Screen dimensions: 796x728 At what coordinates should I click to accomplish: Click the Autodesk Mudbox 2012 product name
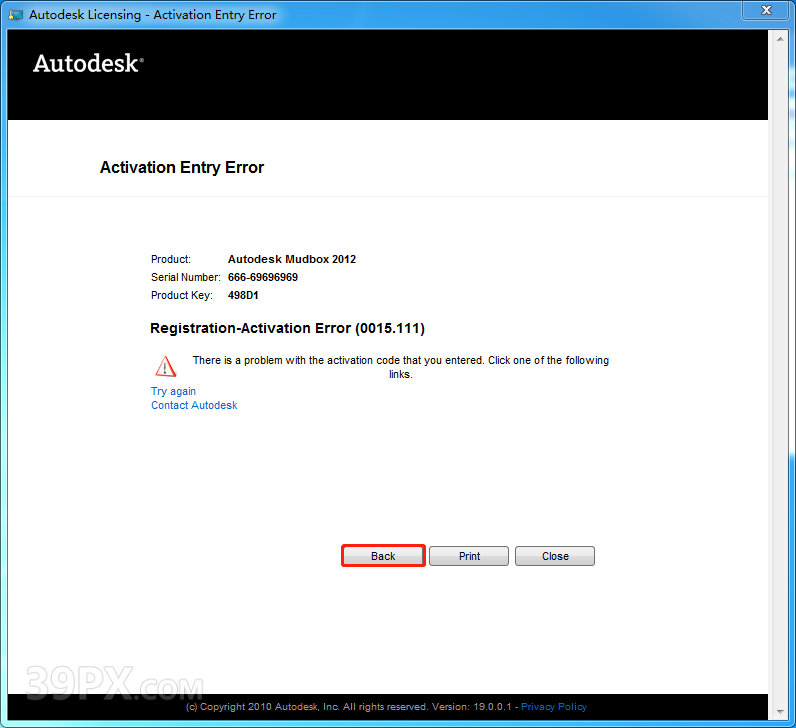pyautogui.click(x=292, y=259)
